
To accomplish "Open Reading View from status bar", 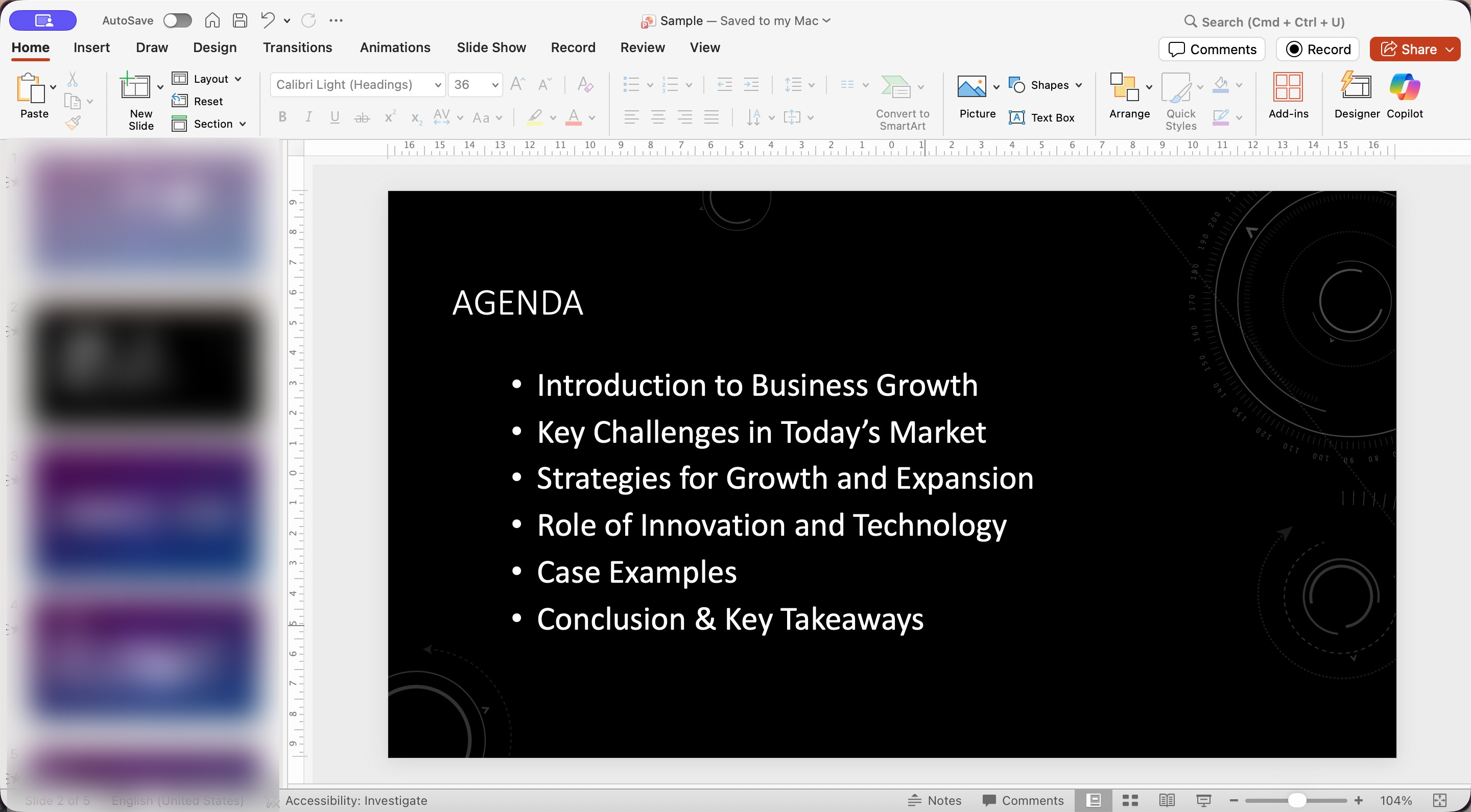I will tap(1167, 800).
